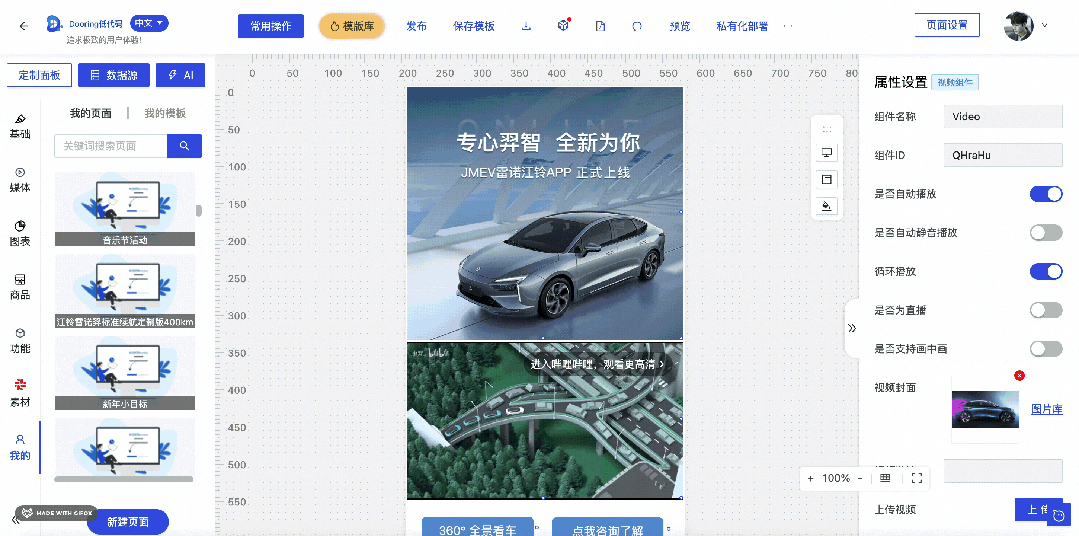
Task: Click the paint bucket fill icon
Action: click(827, 206)
